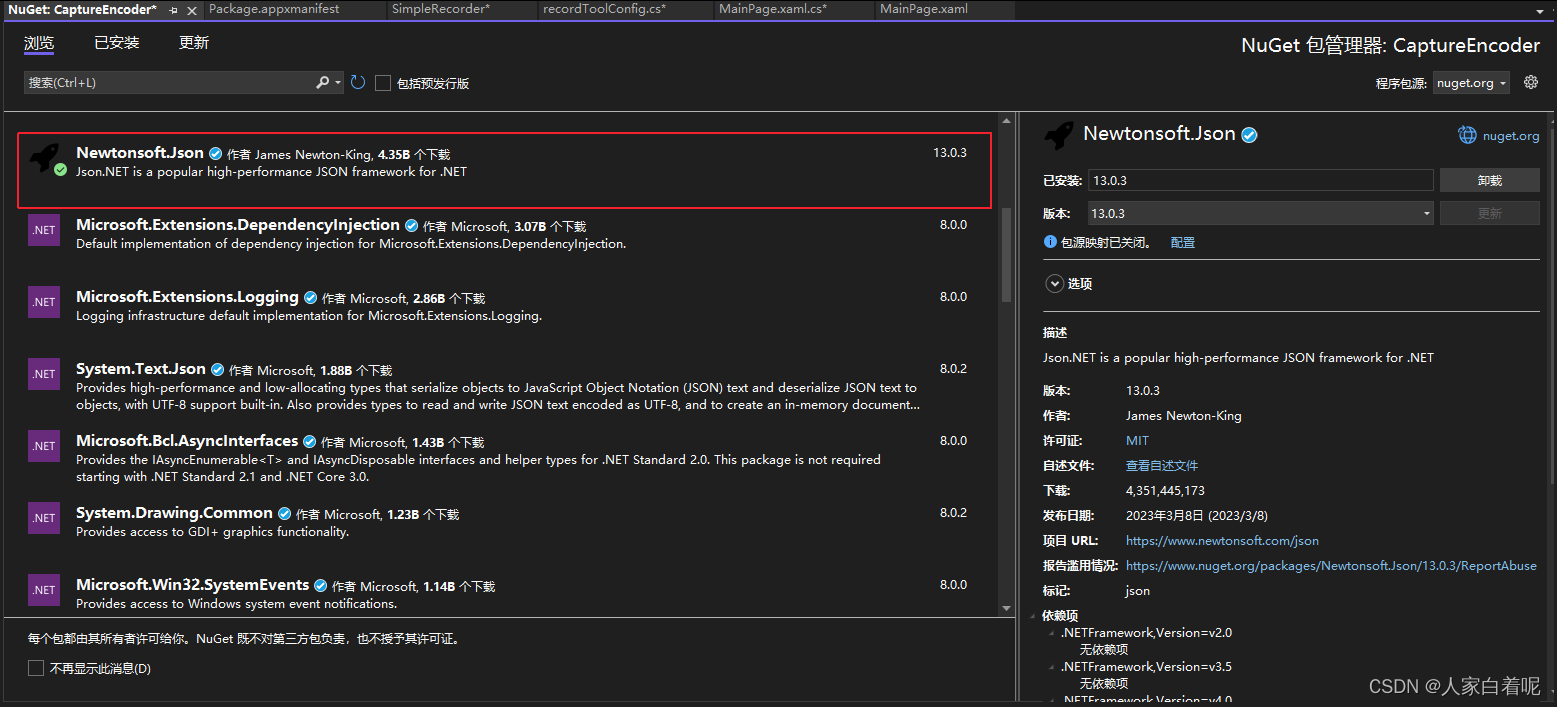Click the 卸载 button

coord(1490,181)
